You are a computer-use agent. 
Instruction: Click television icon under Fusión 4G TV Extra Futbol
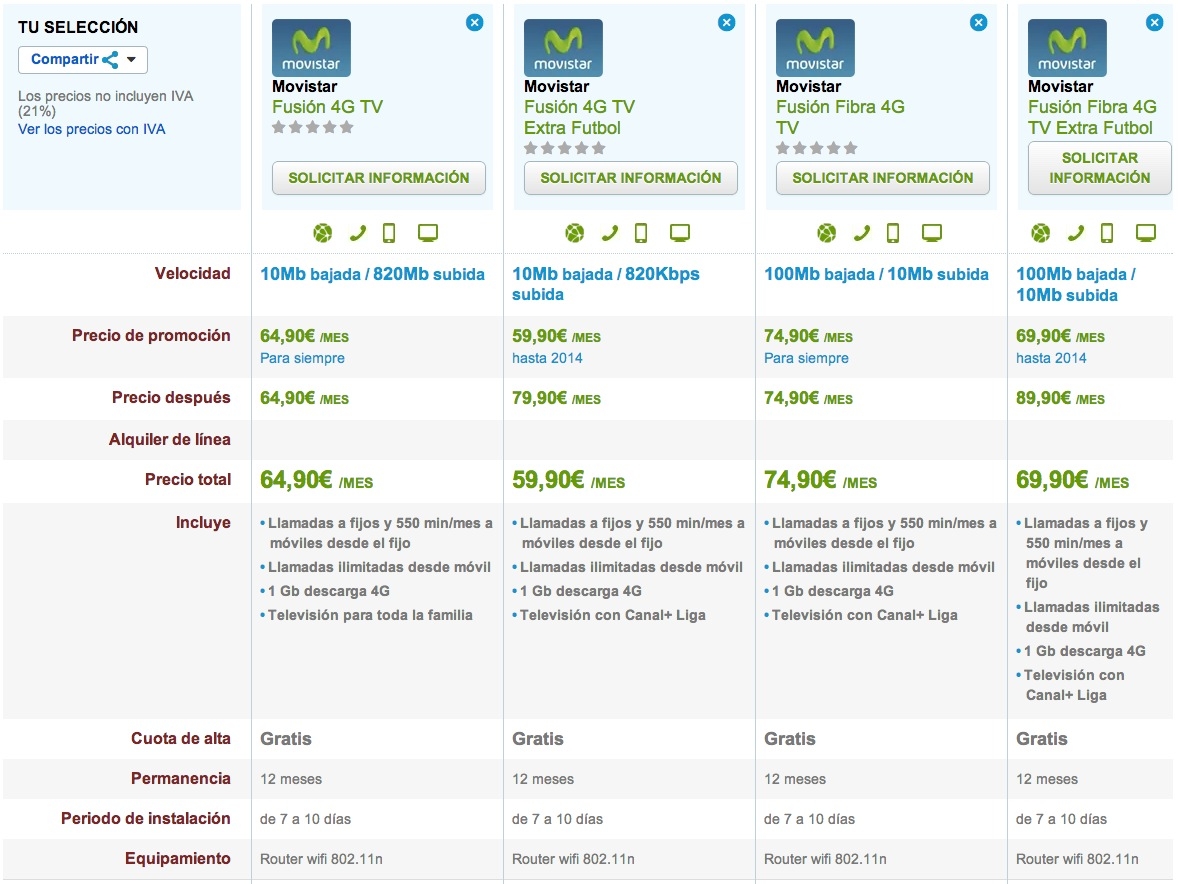tap(680, 234)
